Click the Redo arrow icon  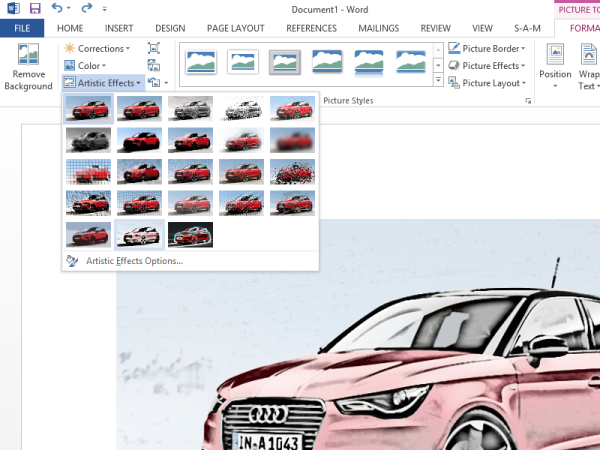(x=86, y=8)
